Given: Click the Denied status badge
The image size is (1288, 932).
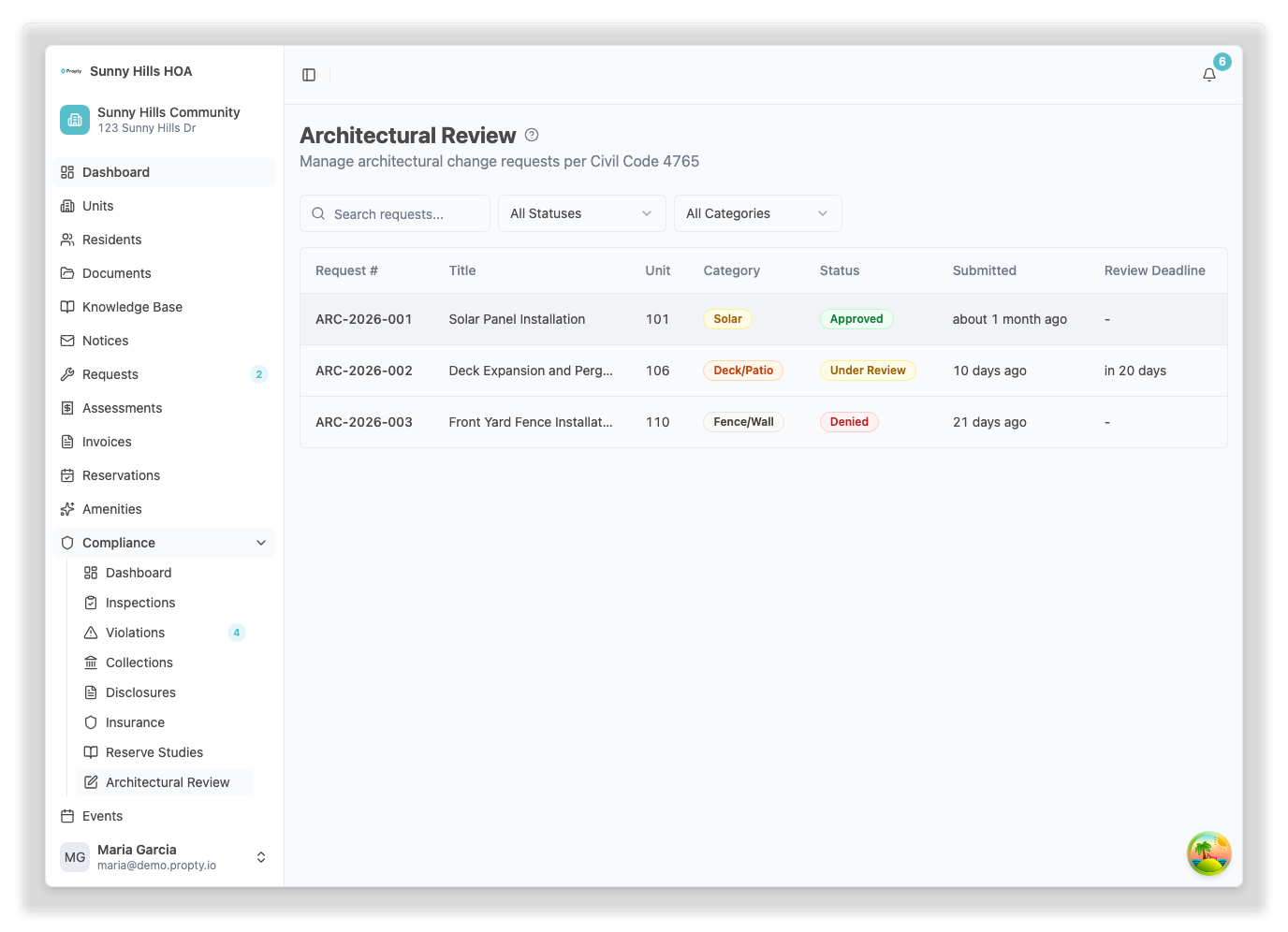Looking at the screenshot, I should point(849,422).
